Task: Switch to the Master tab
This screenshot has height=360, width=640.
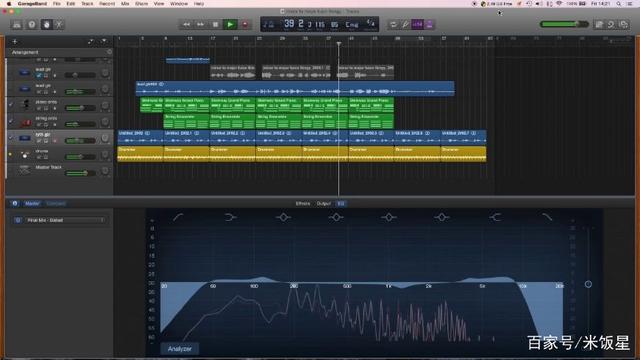Action: pyautogui.click(x=32, y=203)
